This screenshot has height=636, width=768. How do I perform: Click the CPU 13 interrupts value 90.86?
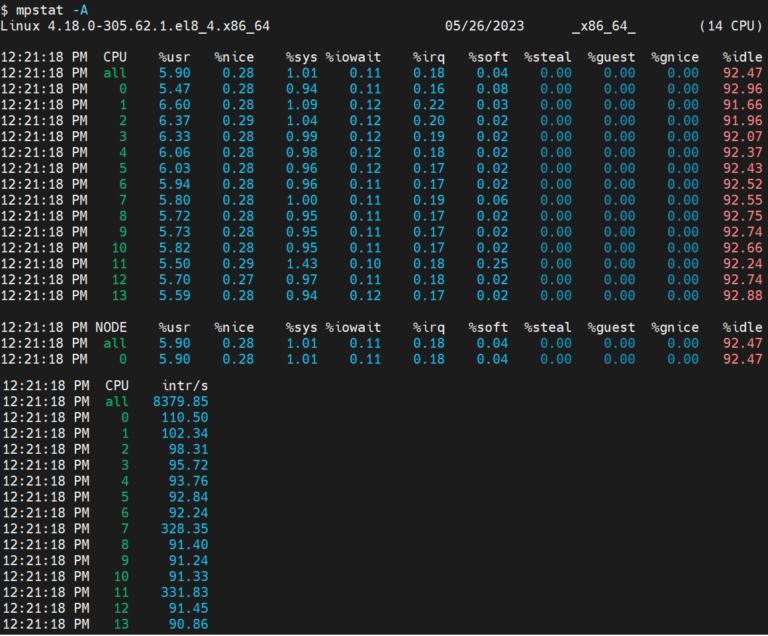click(x=188, y=625)
